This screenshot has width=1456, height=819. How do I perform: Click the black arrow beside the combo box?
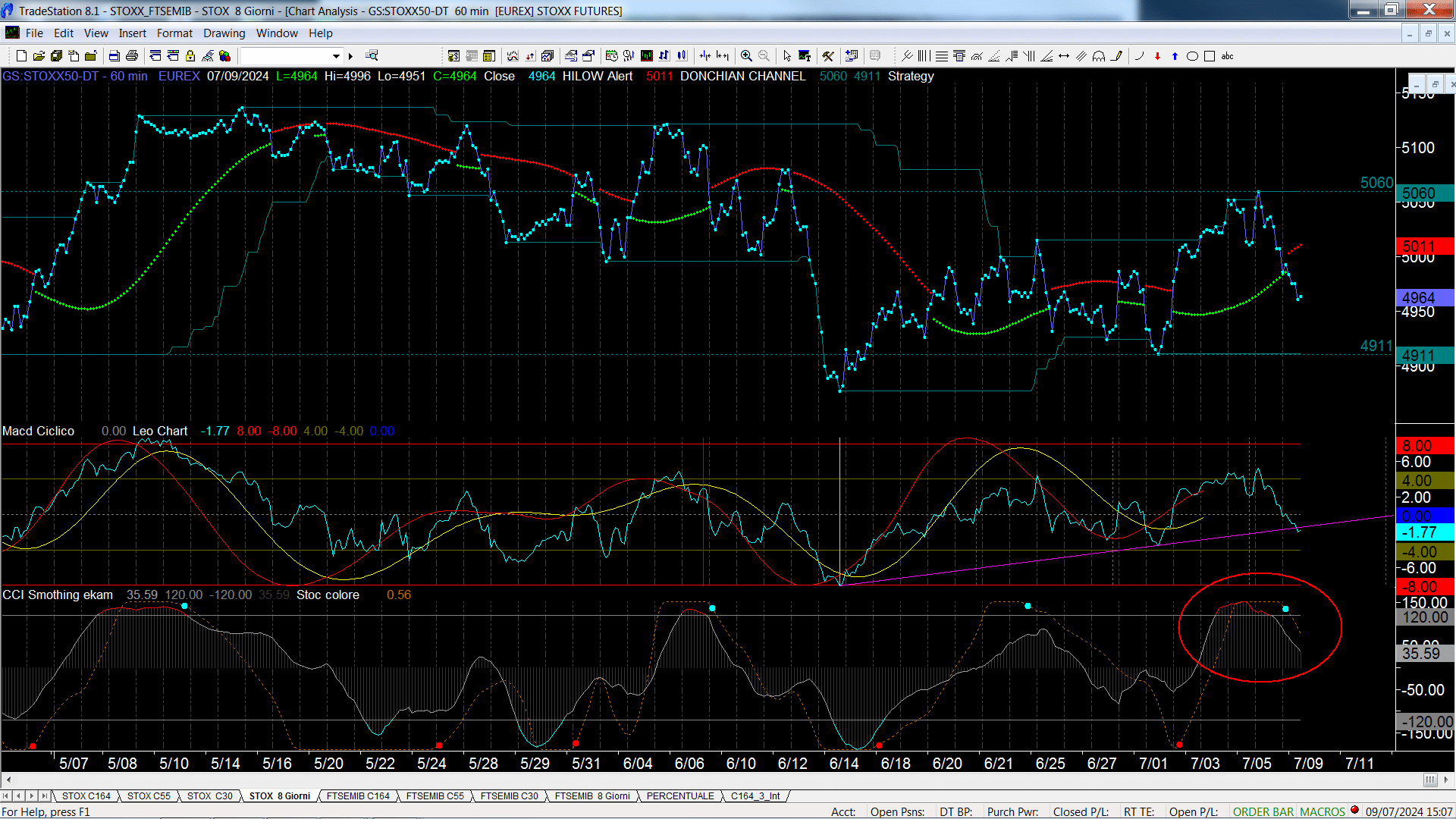point(350,56)
